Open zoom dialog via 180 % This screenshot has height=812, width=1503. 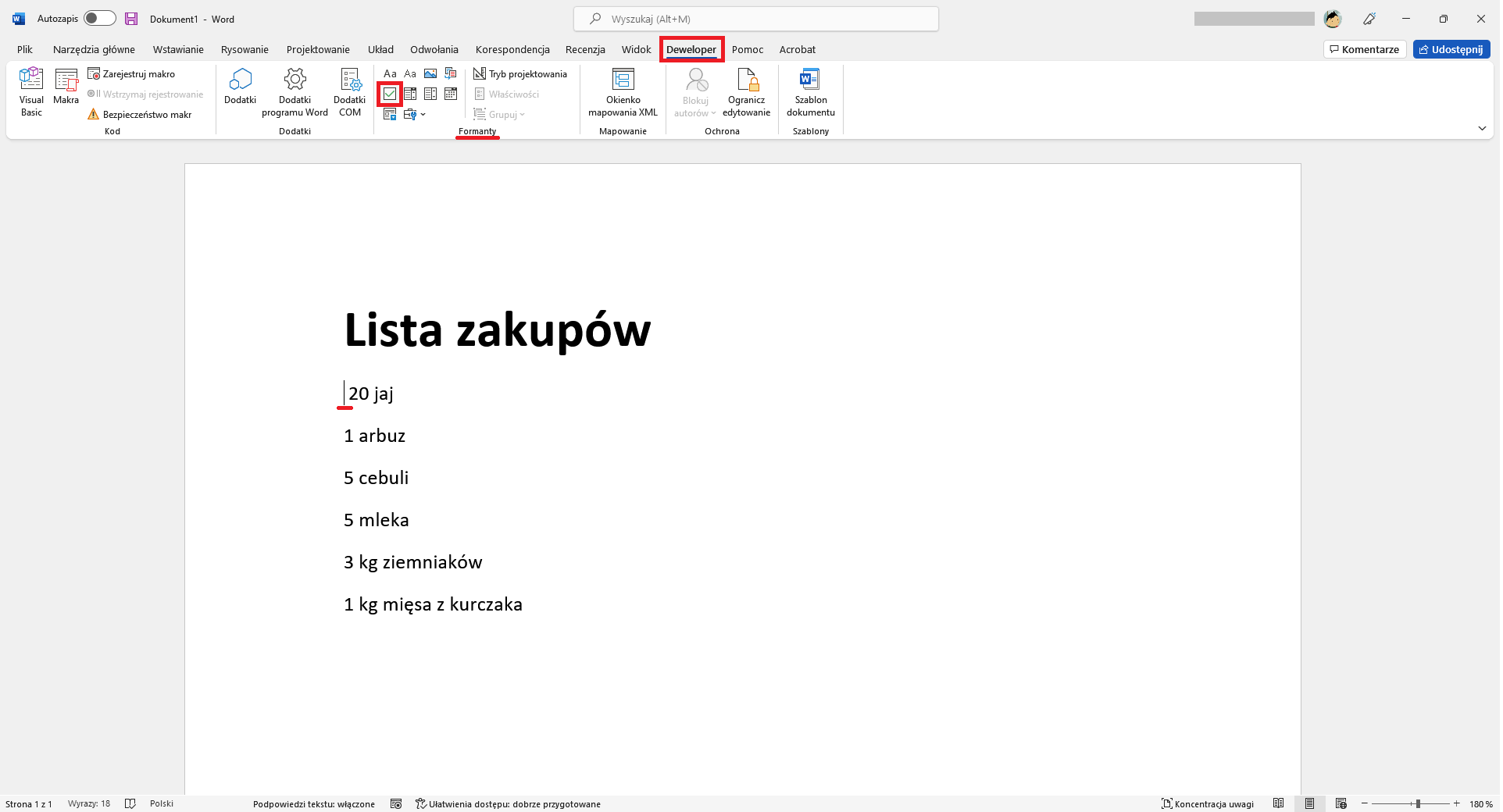[x=1480, y=803]
